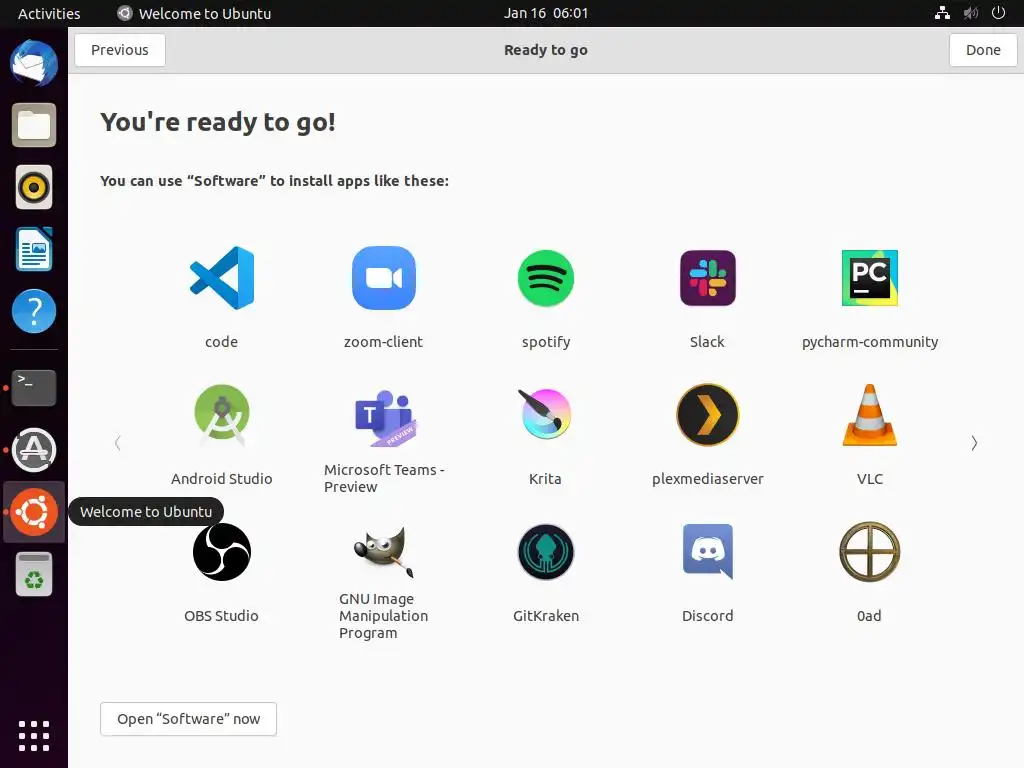Open Software Updater from the dock
The image size is (1024, 768).
pos(34,450)
